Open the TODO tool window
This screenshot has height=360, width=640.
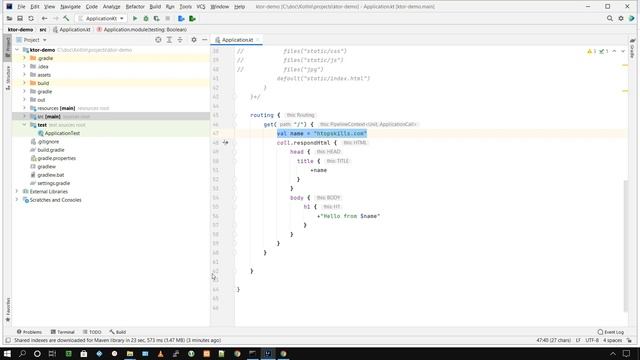point(92,332)
